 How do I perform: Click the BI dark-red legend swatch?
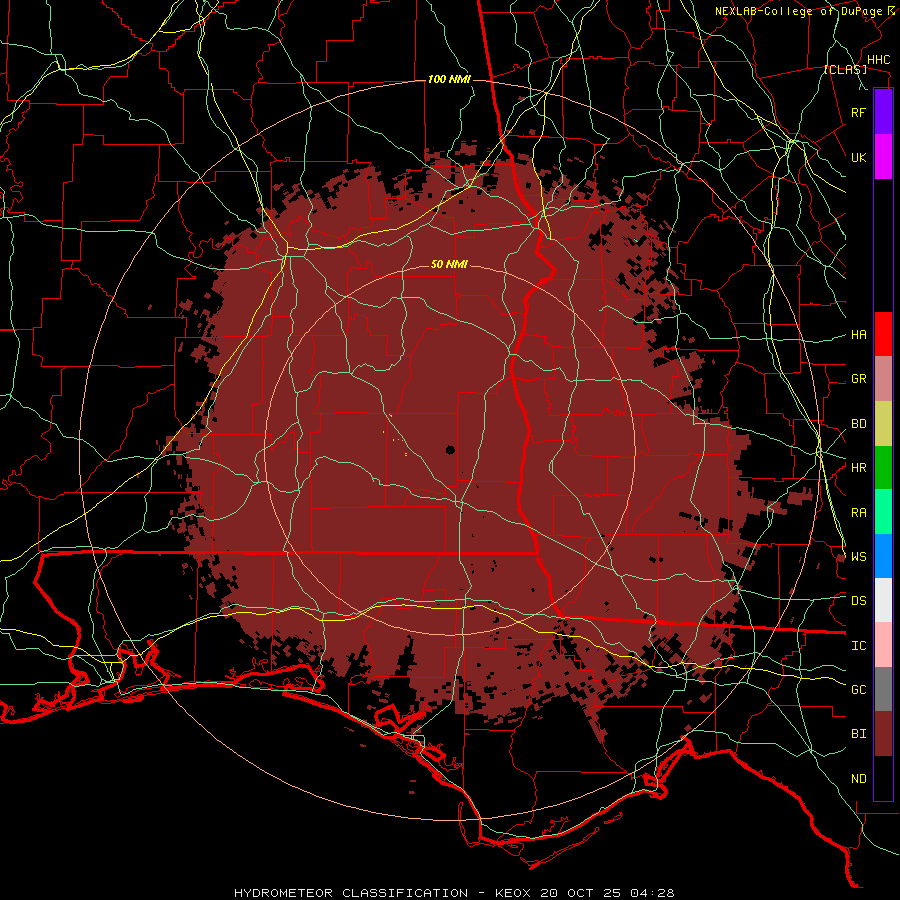[x=883, y=734]
